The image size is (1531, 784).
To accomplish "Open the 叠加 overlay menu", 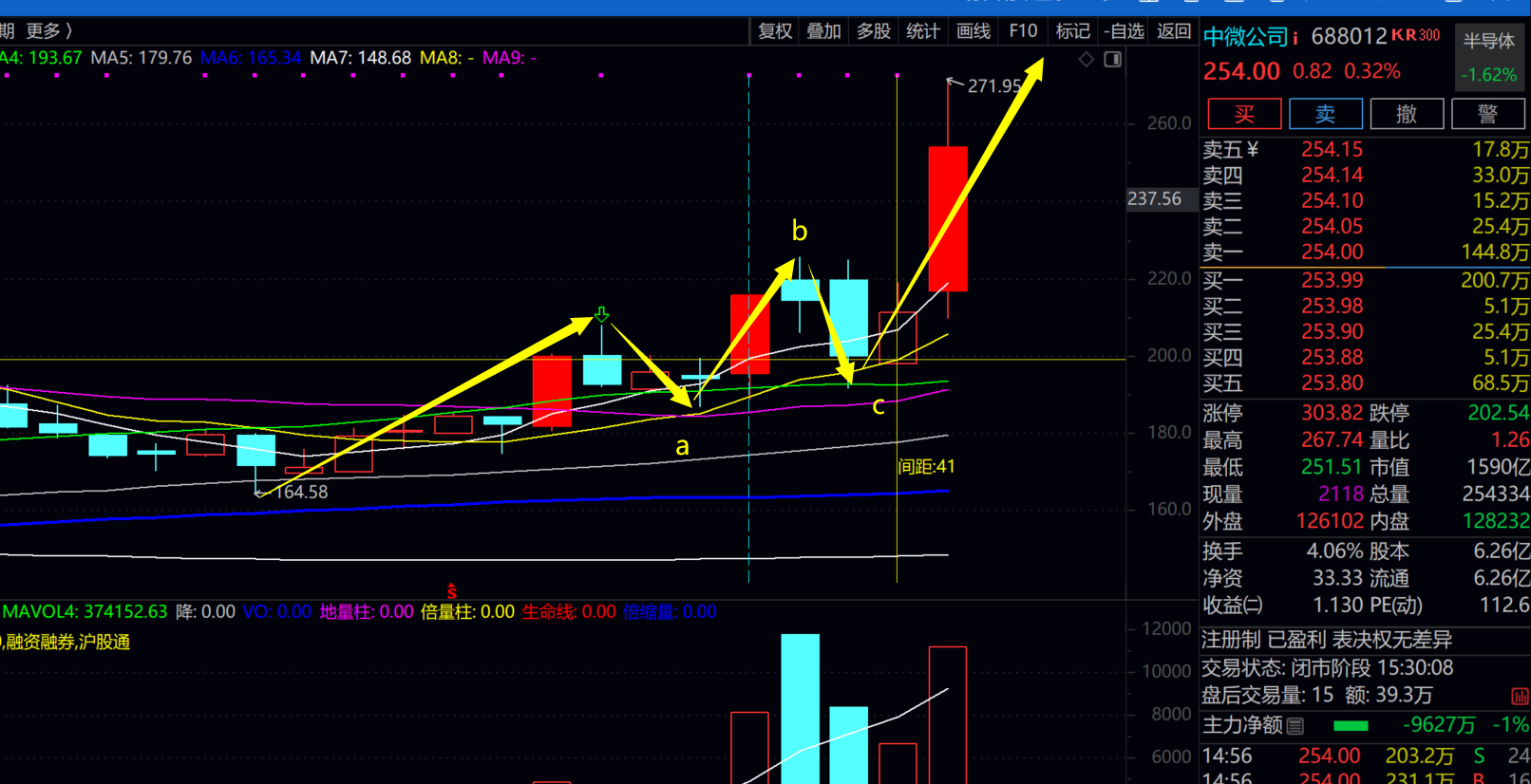I will [823, 31].
